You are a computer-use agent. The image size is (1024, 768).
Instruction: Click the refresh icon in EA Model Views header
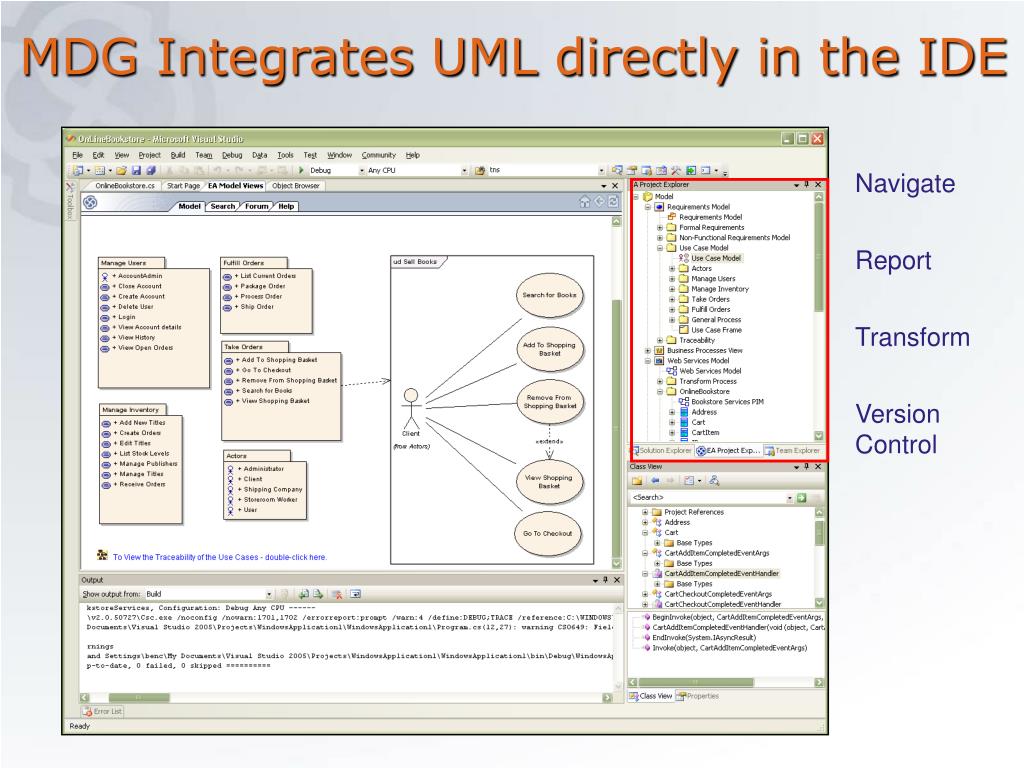pos(613,202)
